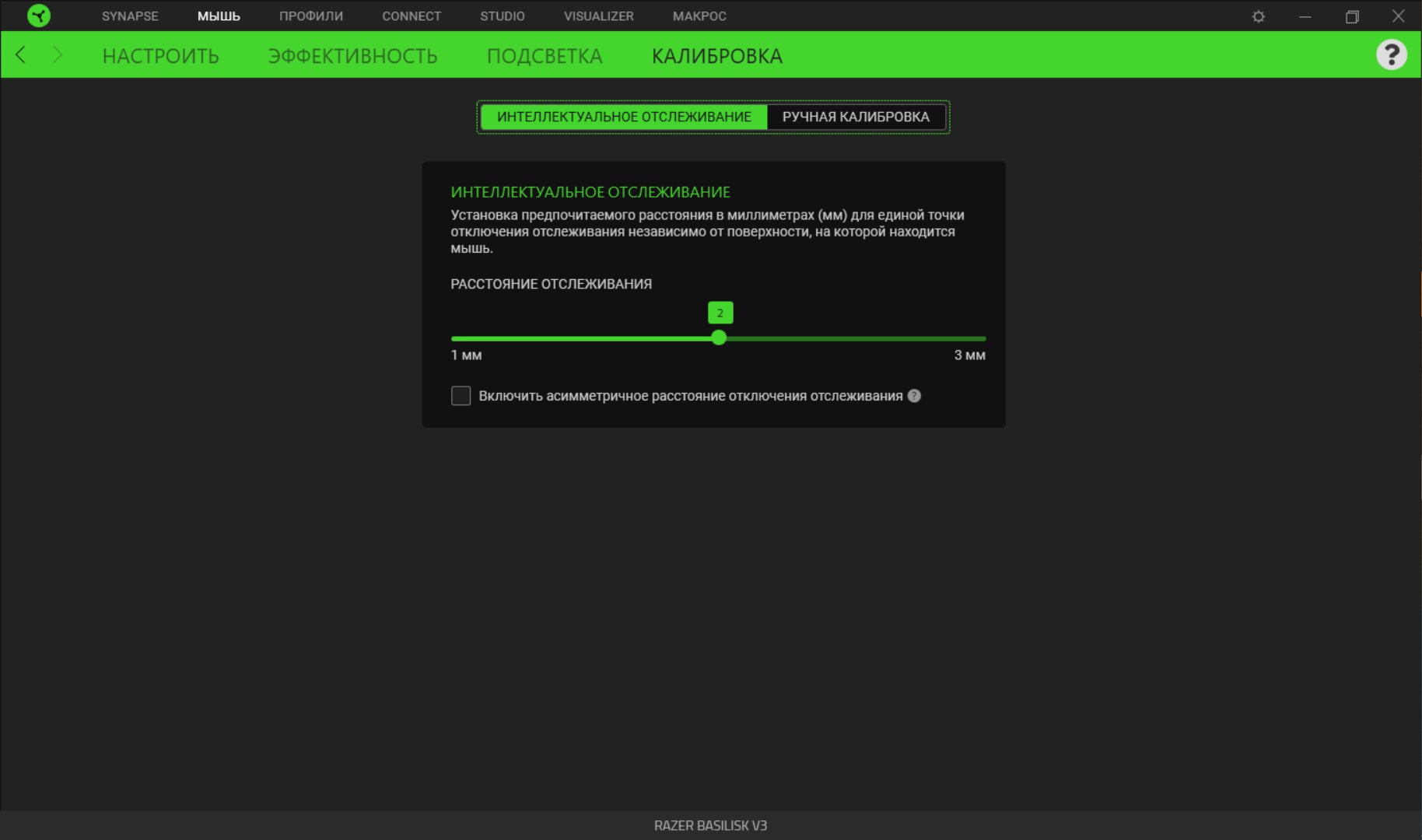Select ИНТЕЛЛЕКТУАЛЬНОЕ ОТСЛЕЖИВАНИЕ mode button
Image resolution: width=1422 pixels, height=840 pixels.
(624, 117)
